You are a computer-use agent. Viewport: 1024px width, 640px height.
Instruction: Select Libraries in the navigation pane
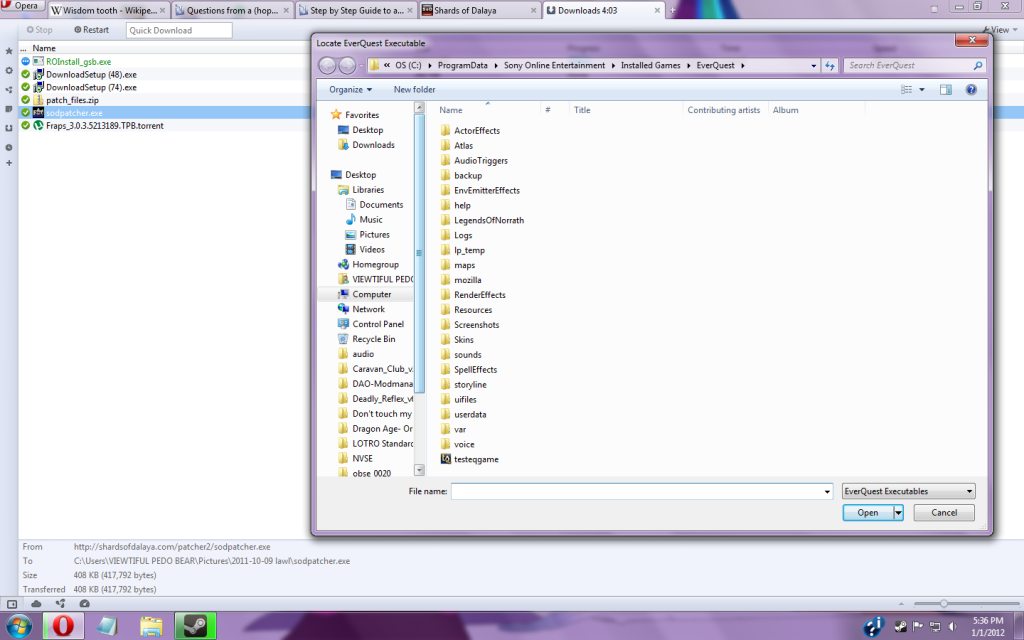(x=368, y=189)
